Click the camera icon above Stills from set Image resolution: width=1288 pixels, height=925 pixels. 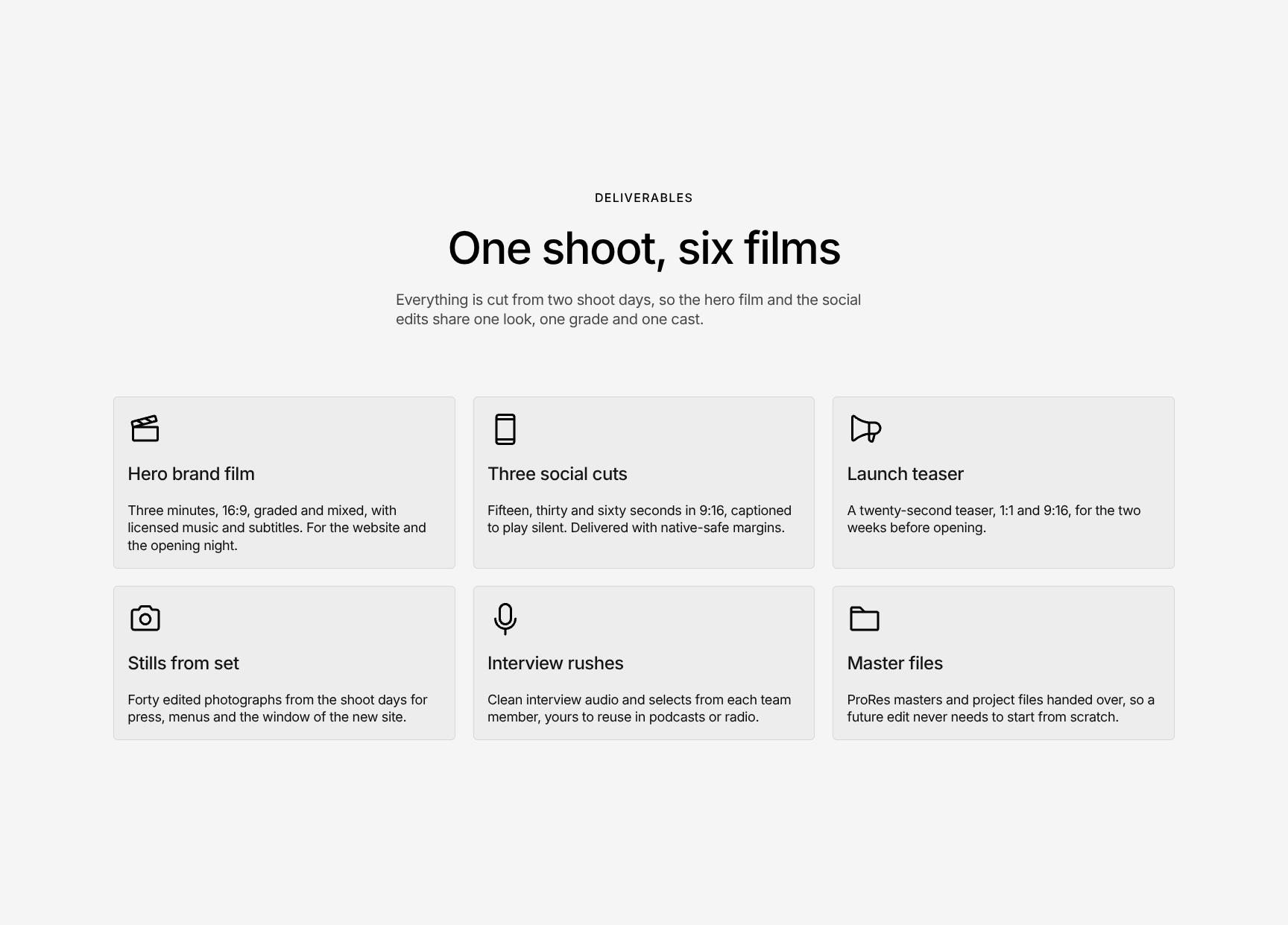(x=145, y=618)
